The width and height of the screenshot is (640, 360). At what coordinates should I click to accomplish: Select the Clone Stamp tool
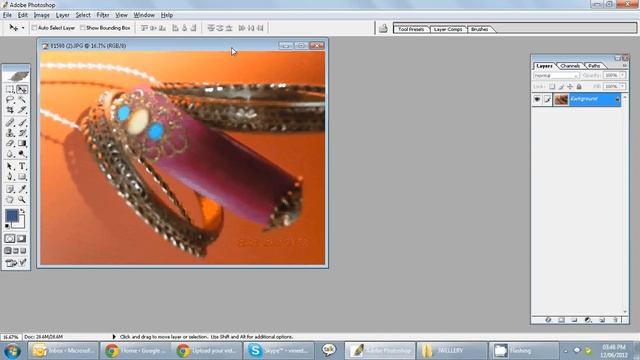[10, 133]
